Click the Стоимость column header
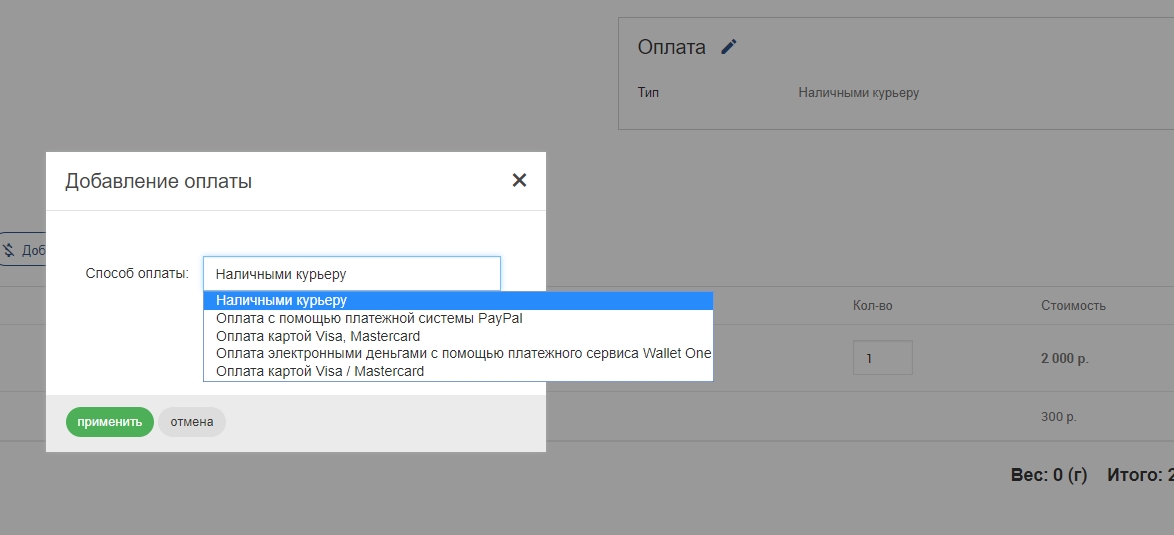 (x=1073, y=306)
